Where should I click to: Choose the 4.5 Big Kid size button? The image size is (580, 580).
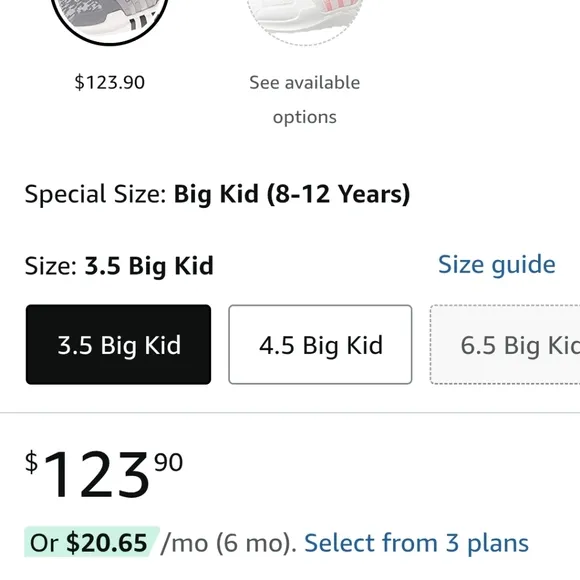pos(320,344)
